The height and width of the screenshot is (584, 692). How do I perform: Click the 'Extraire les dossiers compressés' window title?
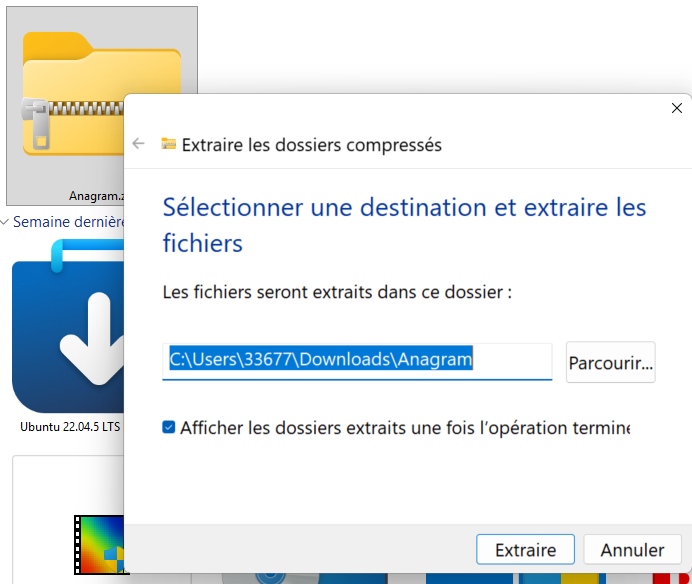coord(311,145)
